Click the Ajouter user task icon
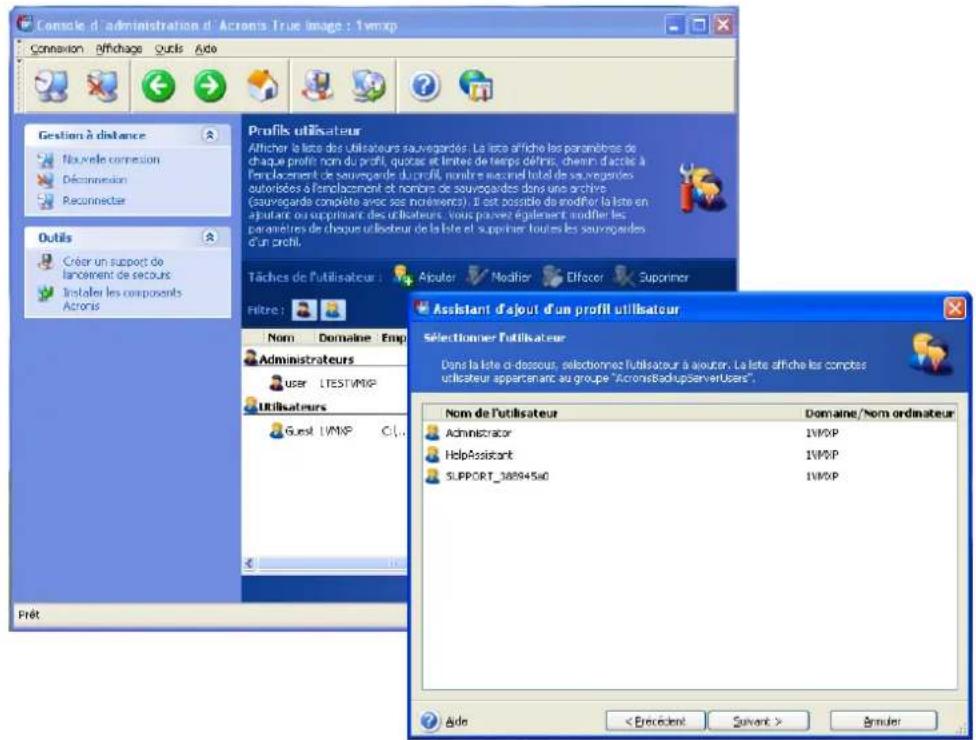976x740 pixels. [x=403, y=276]
